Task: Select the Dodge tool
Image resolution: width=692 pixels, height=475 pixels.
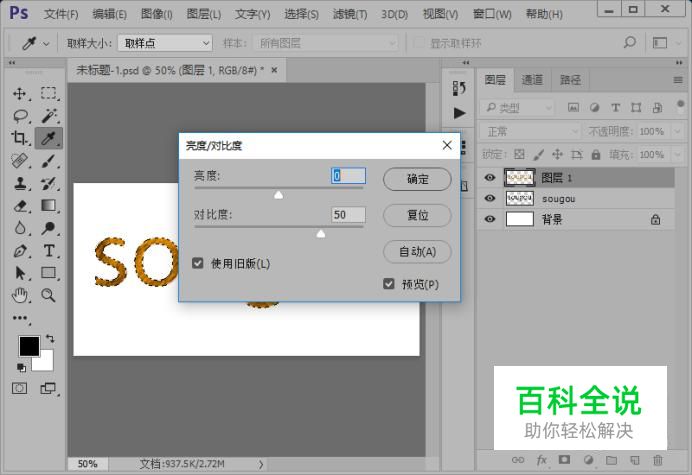Action: click(x=49, y=228)
